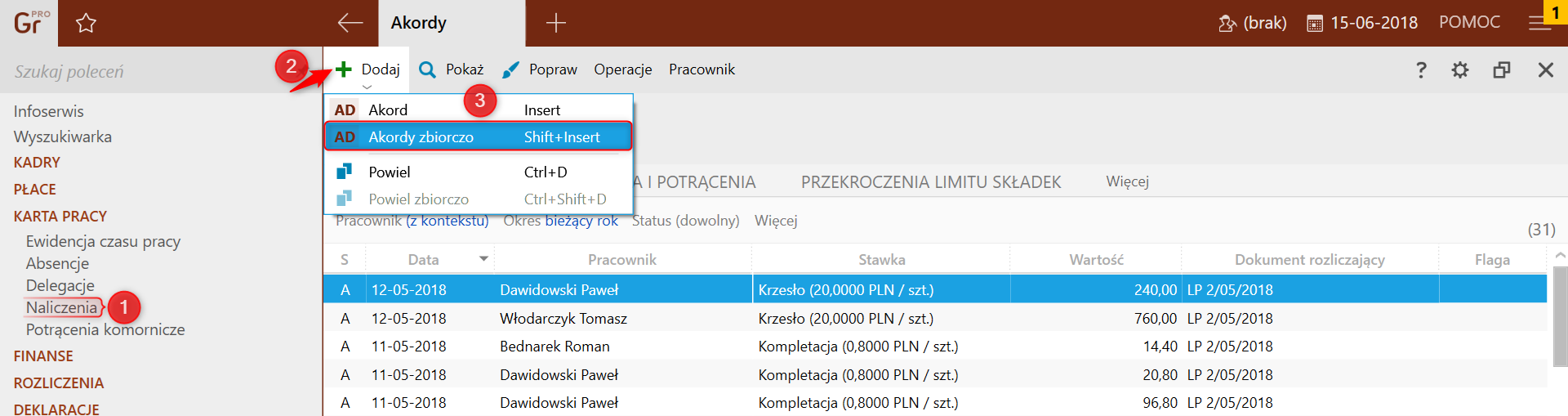The image size is (1568, 416).
Task: Click the scrollbar up arrow
Action: point(1561,257)
